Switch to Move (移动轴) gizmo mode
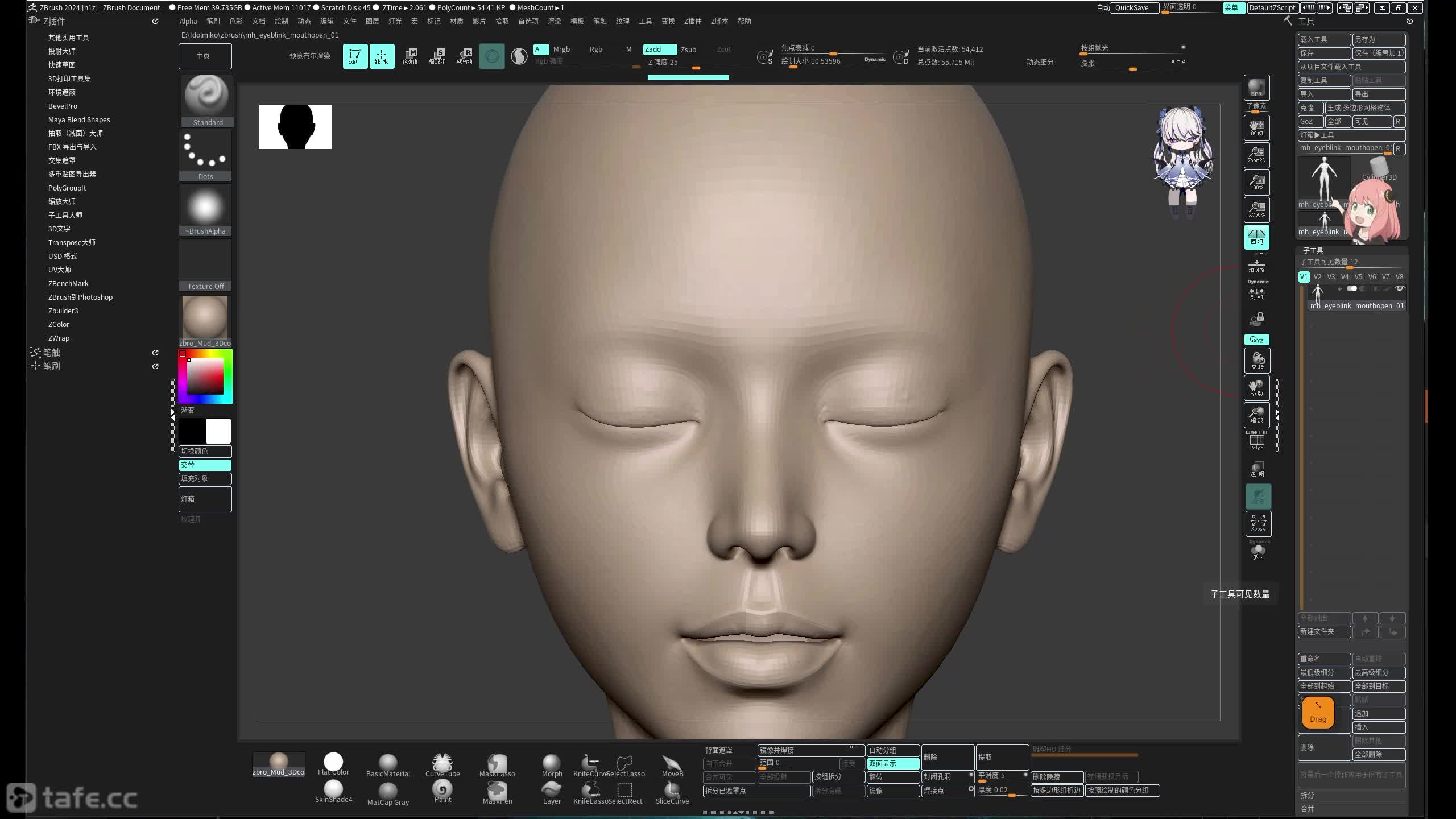 [409, 56]
